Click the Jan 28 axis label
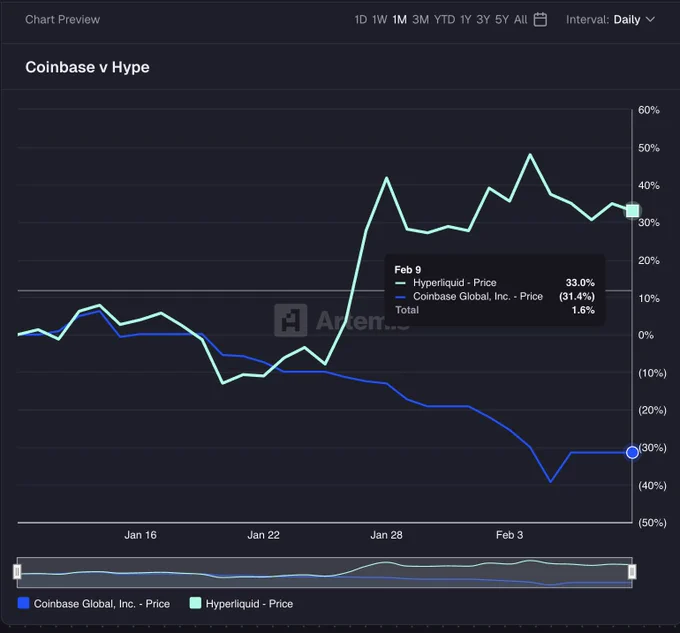The width and height of the screenshot is (680, 633). [x=386, y=535]
